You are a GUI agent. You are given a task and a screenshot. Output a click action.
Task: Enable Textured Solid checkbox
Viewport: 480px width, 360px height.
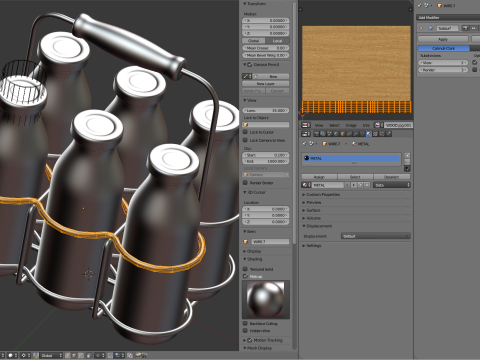[246, 269]
